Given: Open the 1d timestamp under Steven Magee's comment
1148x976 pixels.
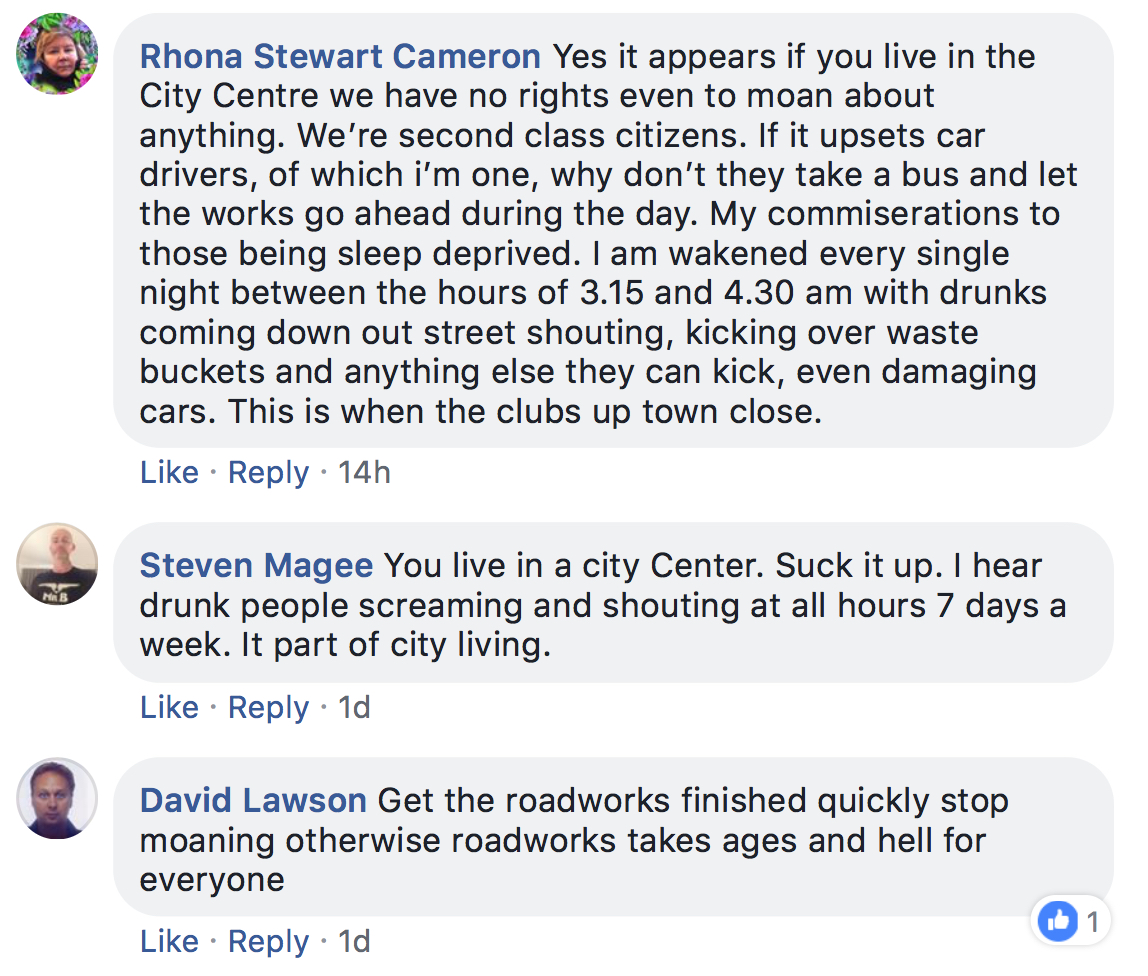Looking at the screenshot, I should (354, 707).
